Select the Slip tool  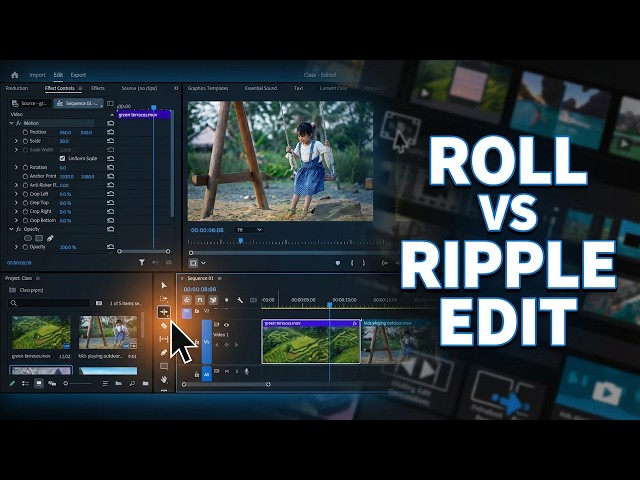[164, 339]
